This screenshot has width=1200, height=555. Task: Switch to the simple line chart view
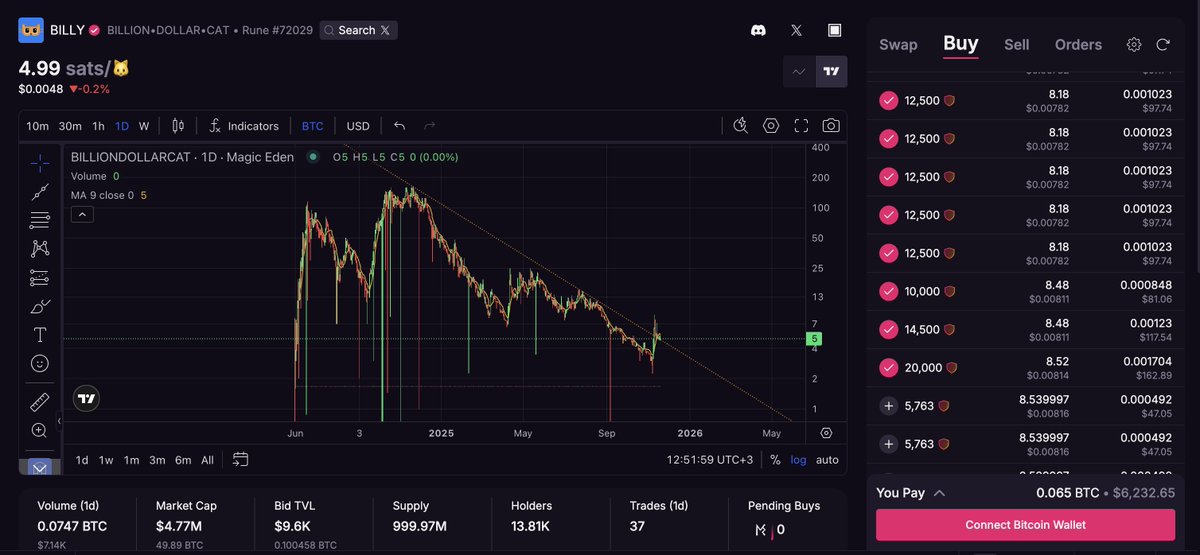click(x=798, y=71)
